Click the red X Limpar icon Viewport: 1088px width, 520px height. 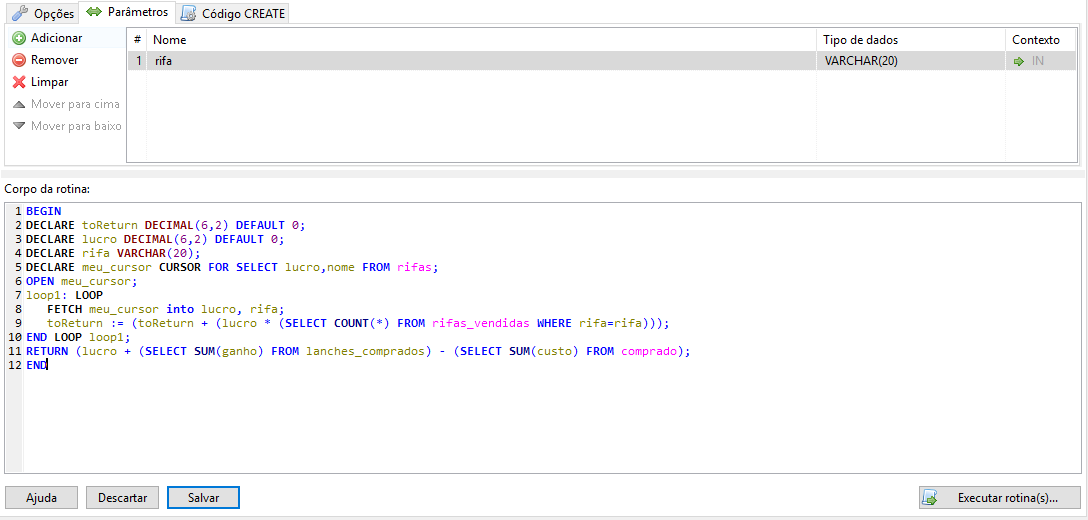[19, 82]
